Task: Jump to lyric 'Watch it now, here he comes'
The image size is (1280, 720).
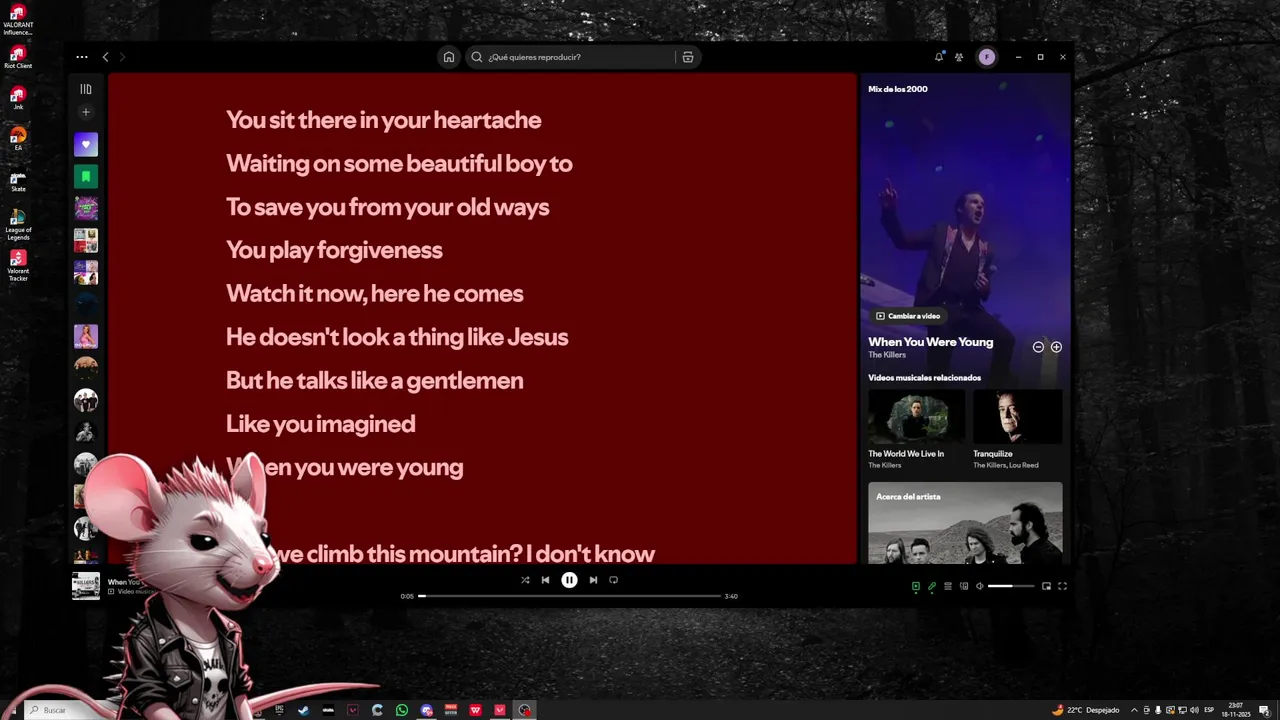Action: [x=374, y=294]
